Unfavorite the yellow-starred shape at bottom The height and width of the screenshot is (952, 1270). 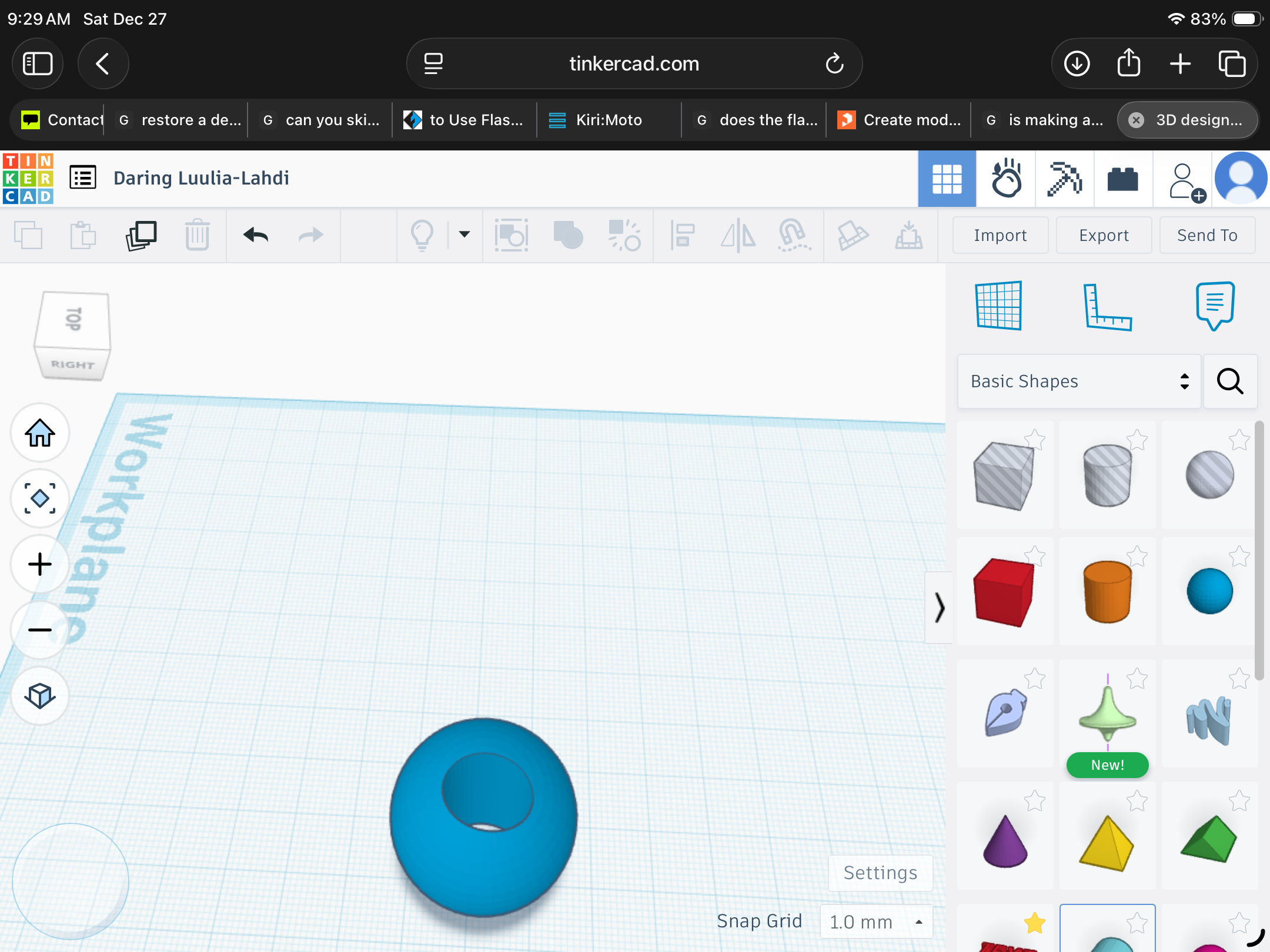1035,923
